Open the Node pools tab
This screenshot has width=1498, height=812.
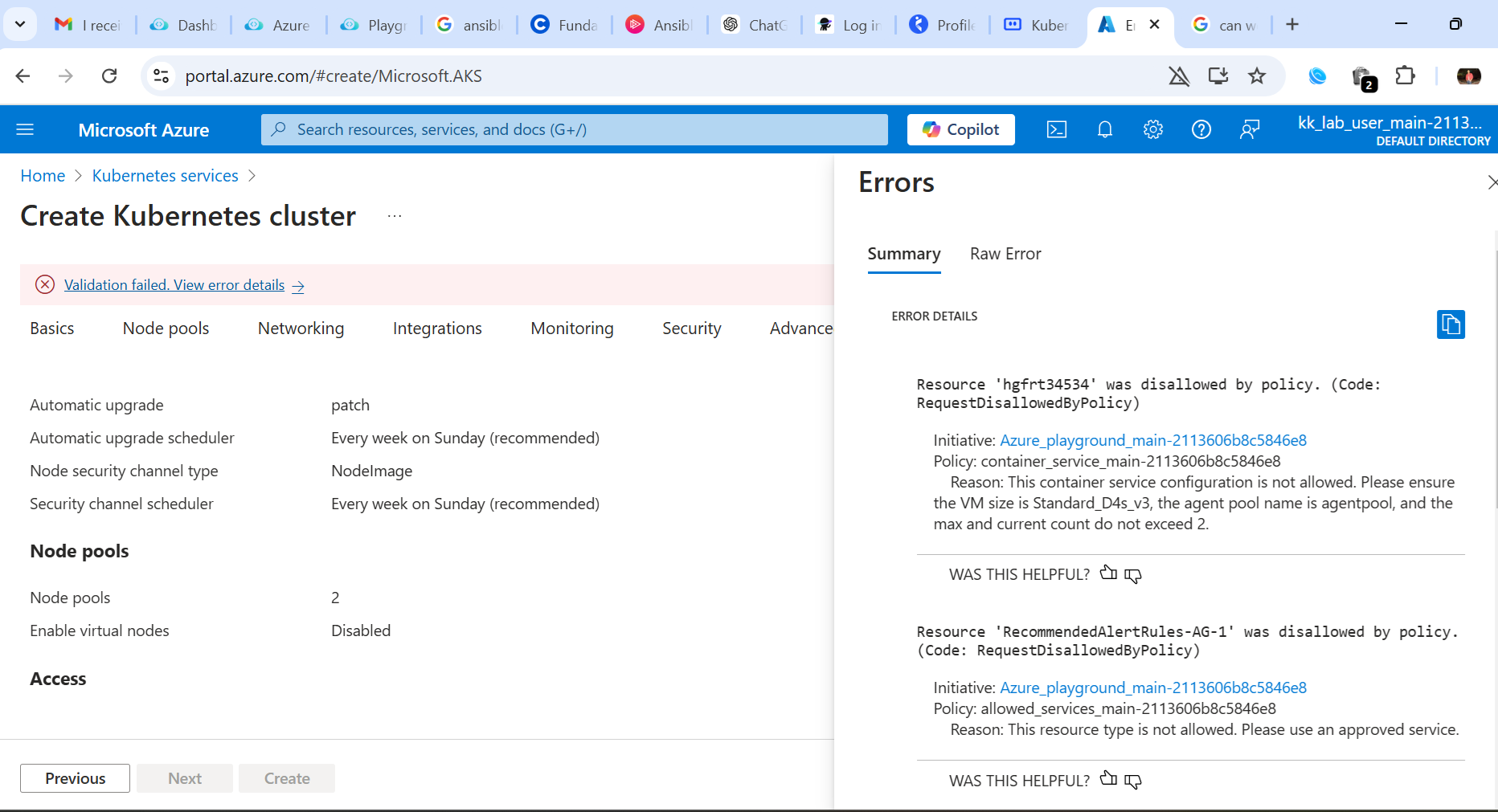tap(166, 328)
